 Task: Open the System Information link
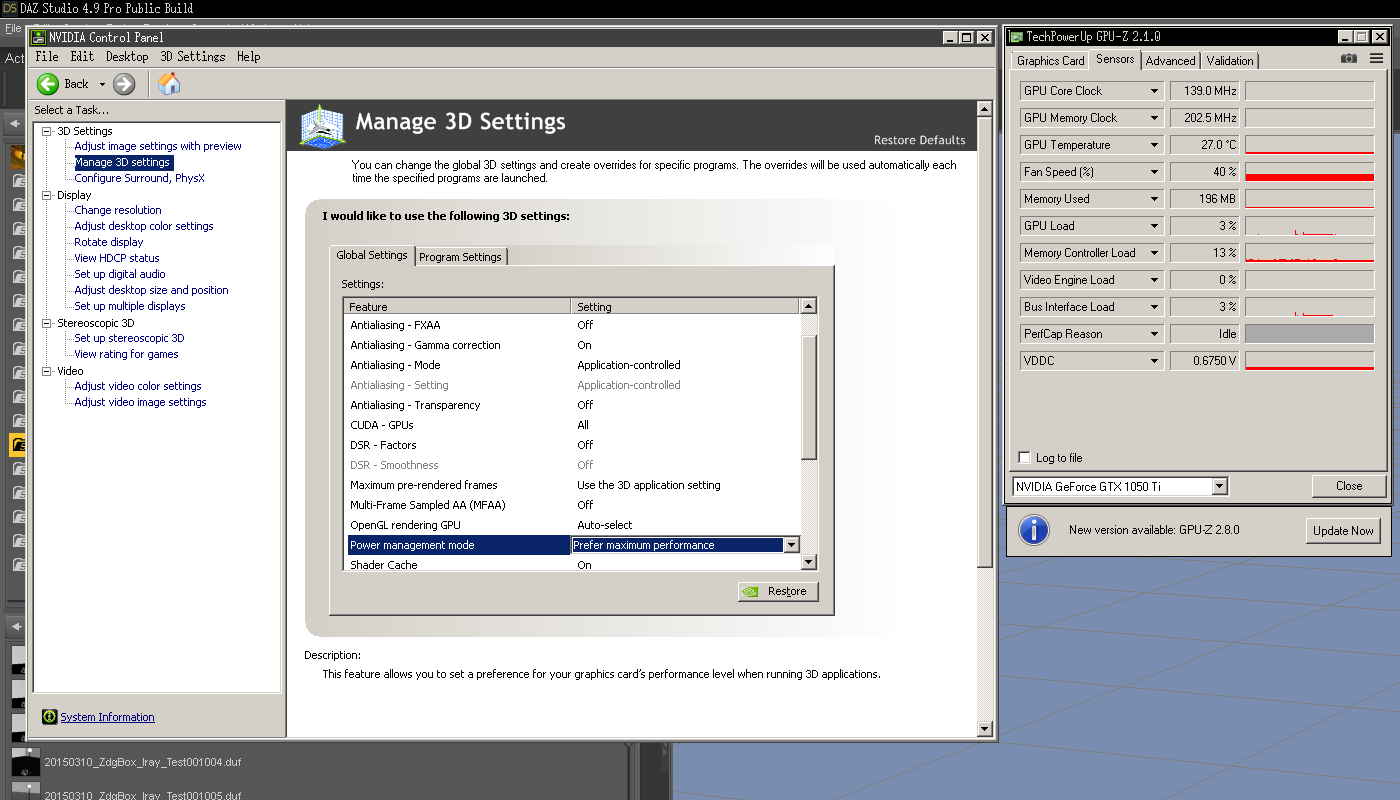click(107, 717)
